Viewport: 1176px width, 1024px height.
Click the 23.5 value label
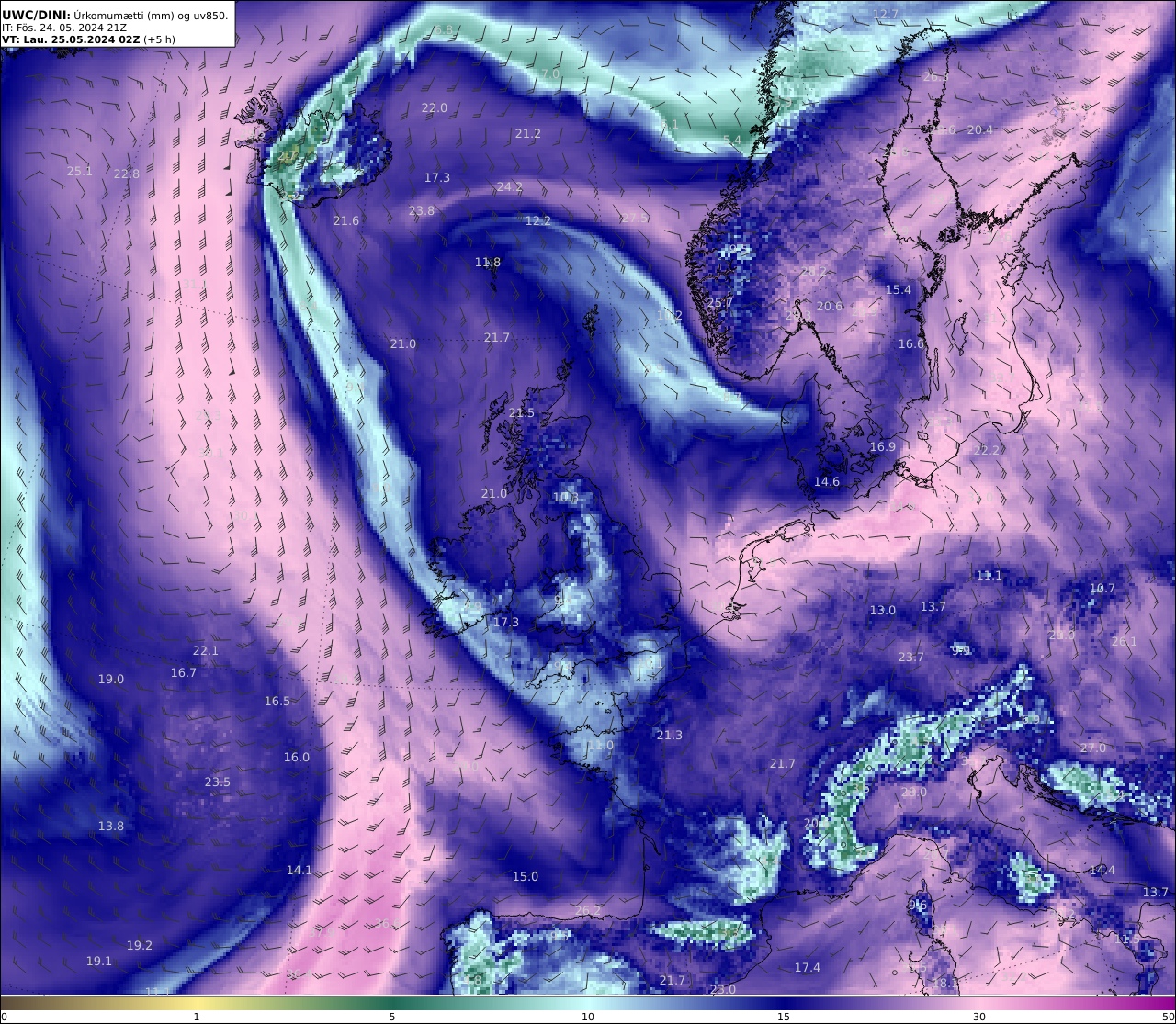point(218,782)
